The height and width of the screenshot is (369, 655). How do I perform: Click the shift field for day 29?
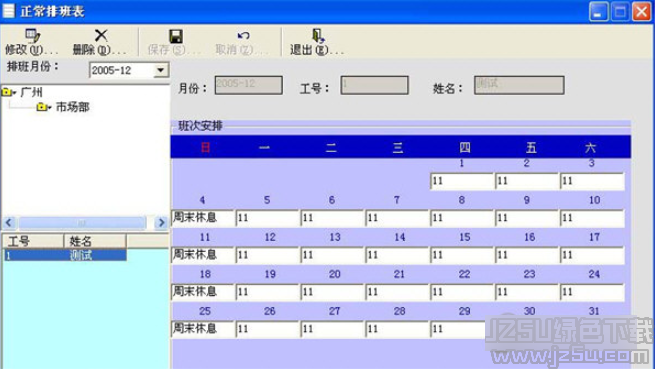[x=458, y=328]
